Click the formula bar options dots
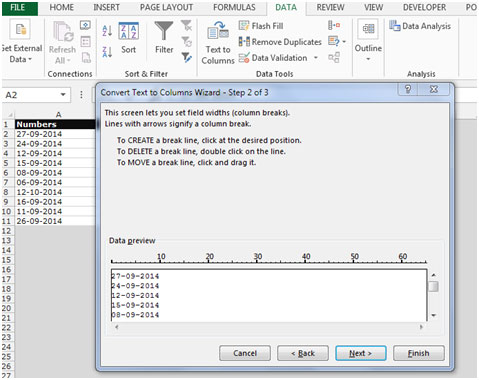 point(81,95)
